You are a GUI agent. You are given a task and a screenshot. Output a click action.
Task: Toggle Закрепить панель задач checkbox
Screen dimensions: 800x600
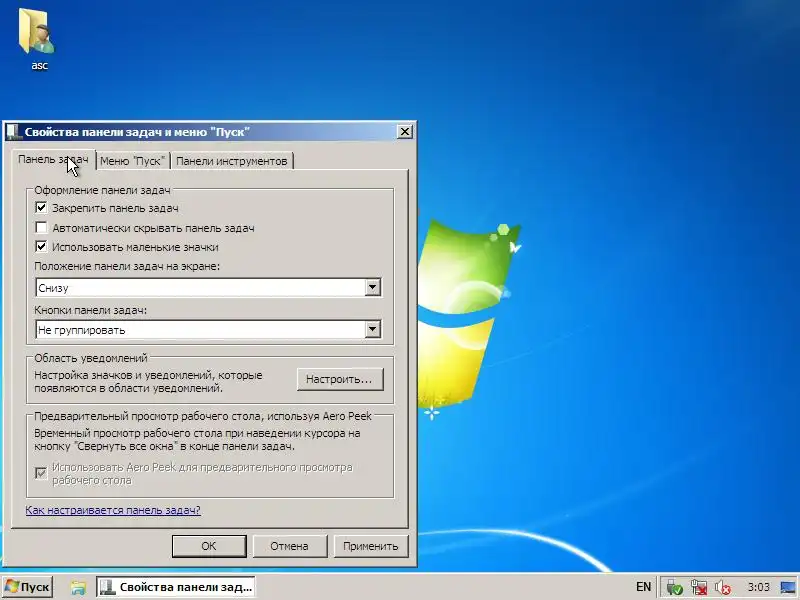tap(41, 208)
